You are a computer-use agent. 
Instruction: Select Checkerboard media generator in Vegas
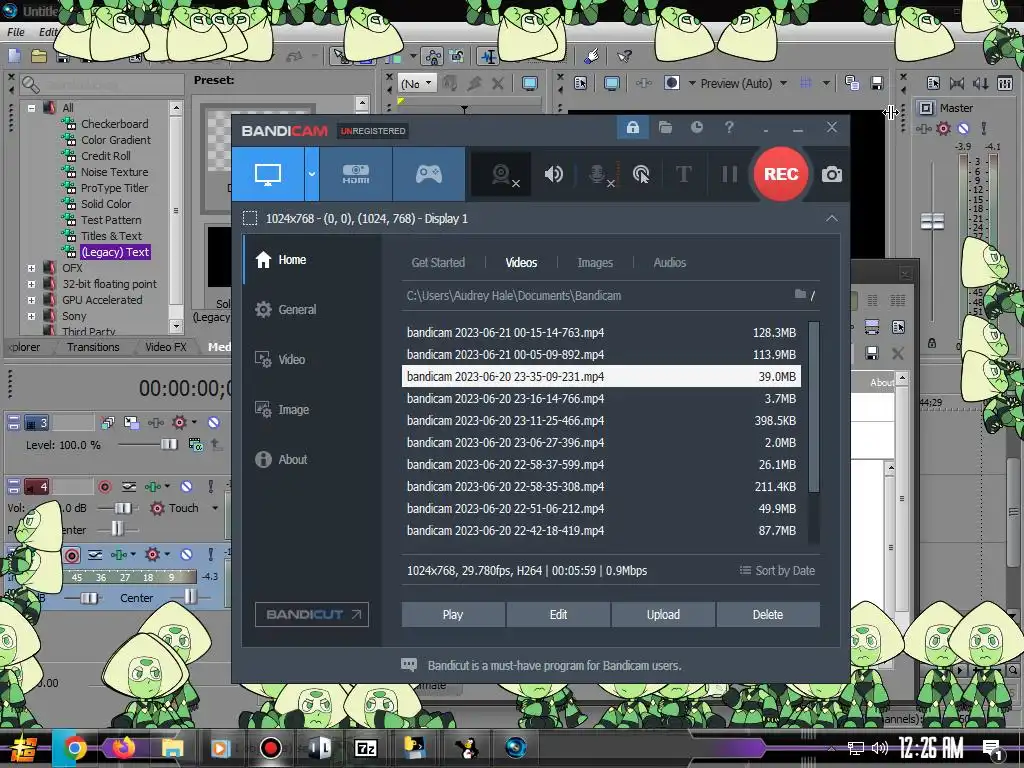point(114,124)
